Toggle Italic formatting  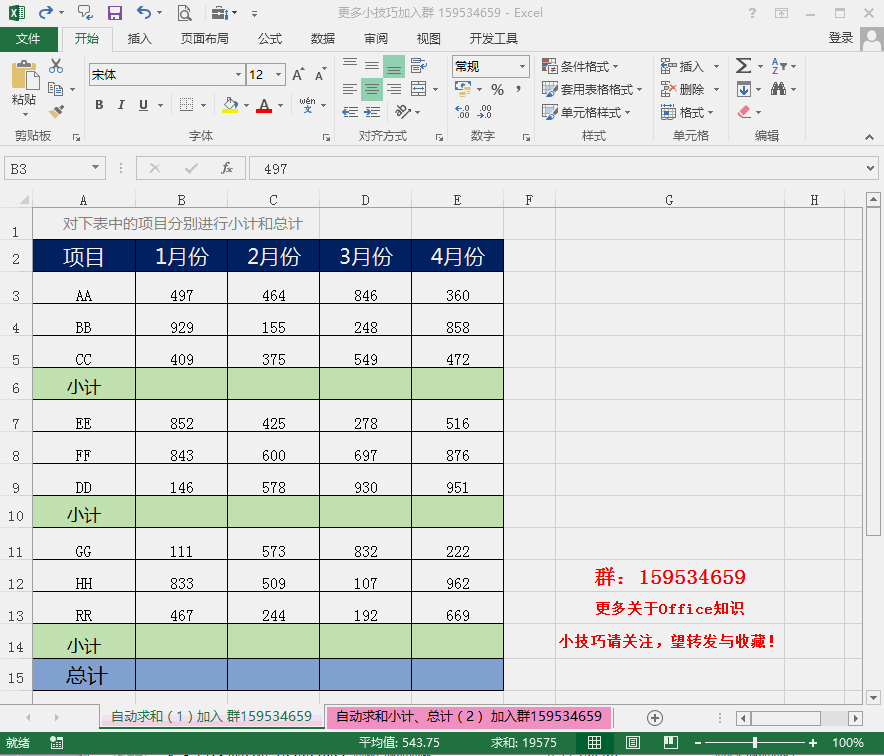pos(121,105)
